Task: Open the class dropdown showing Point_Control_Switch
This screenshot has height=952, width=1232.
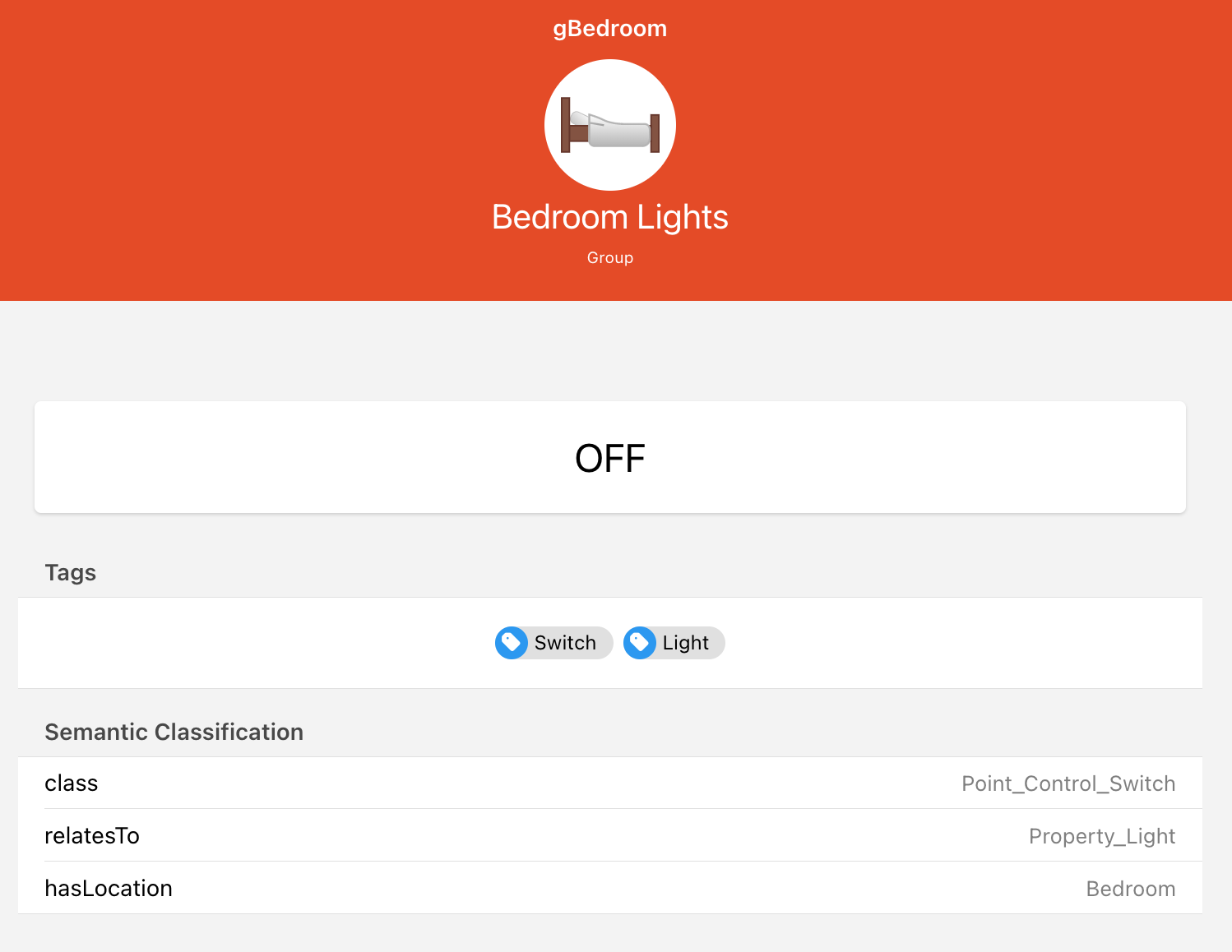Action: point(1068,783)
